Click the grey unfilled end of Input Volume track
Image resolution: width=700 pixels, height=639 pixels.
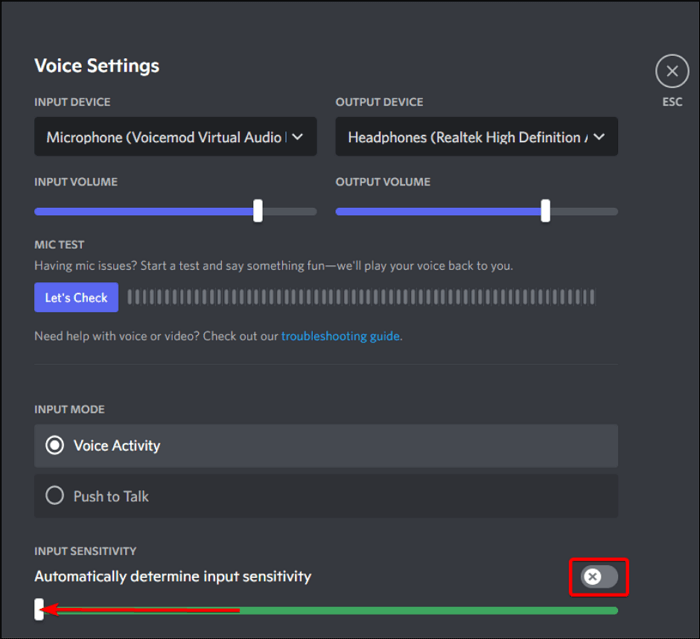click(x=292, y=212)
